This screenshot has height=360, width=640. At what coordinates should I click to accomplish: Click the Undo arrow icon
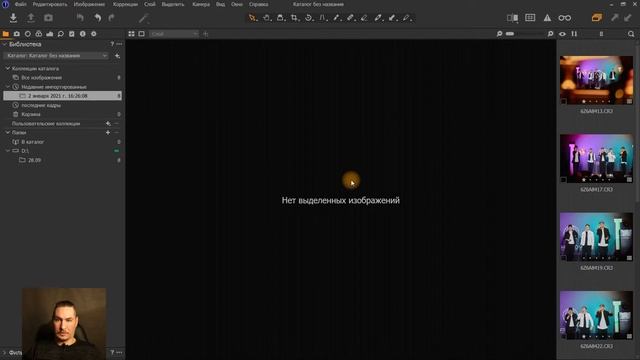pos(97,18)
